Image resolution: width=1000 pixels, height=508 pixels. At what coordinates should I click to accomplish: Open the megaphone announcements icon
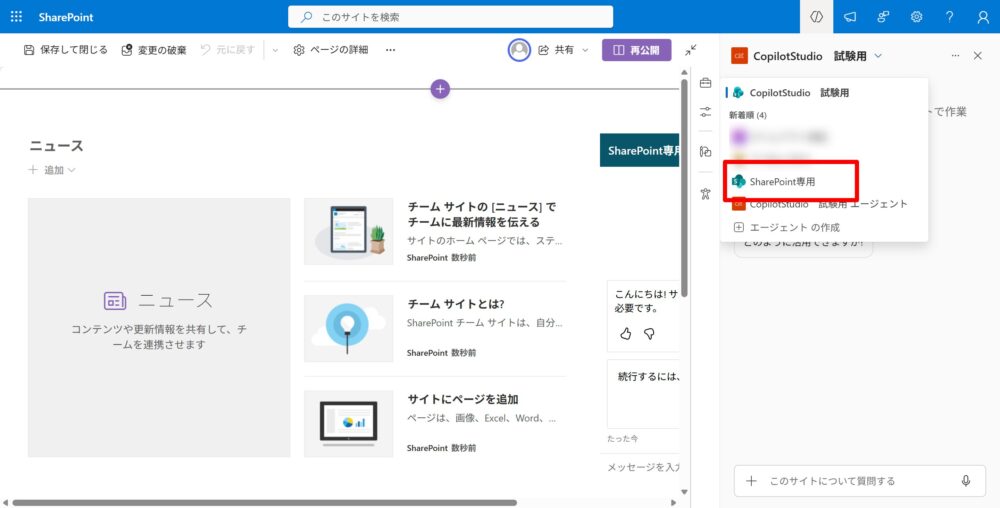[850, 17]
